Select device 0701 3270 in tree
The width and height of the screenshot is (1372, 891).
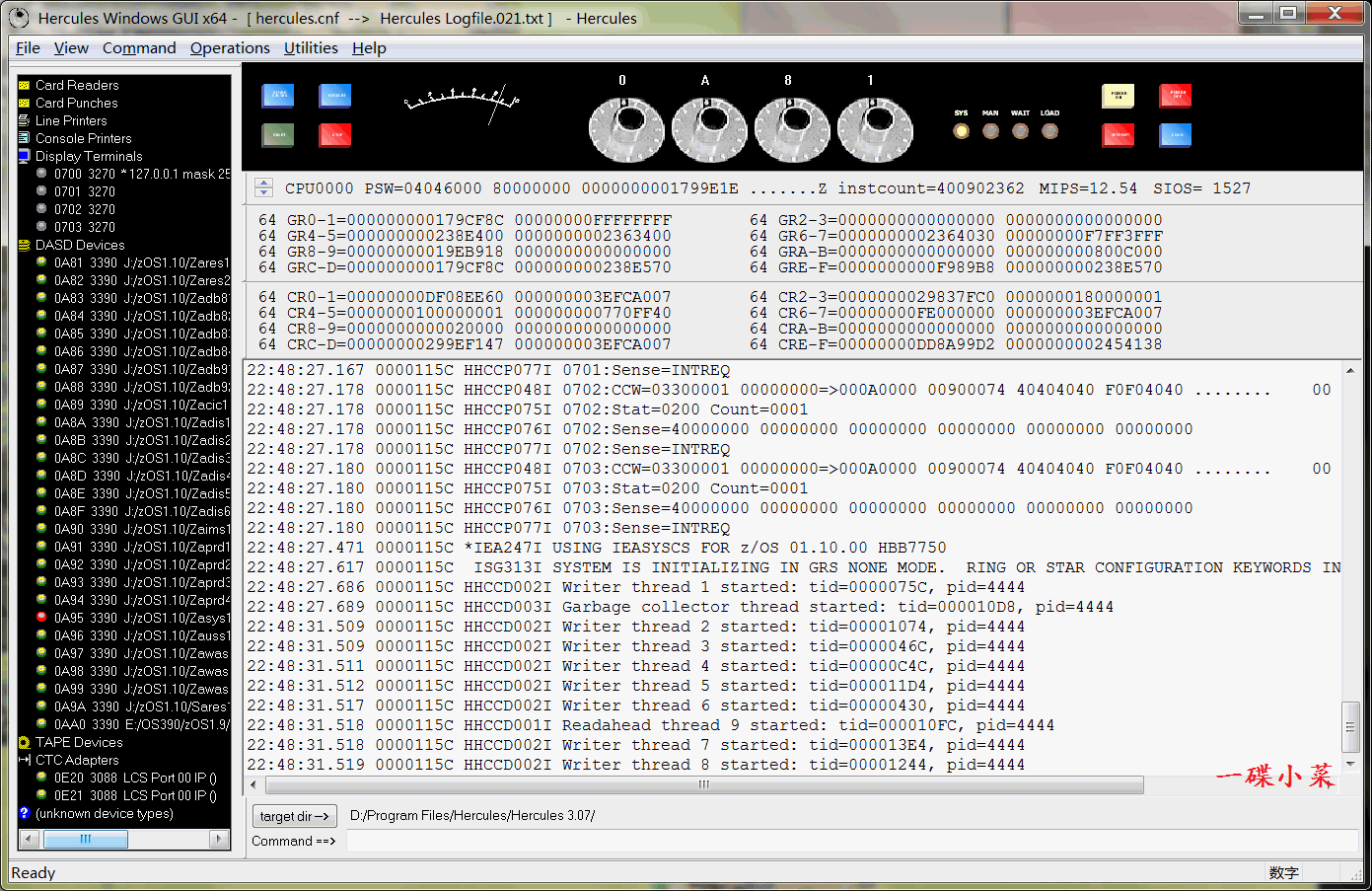click(85, 191)
